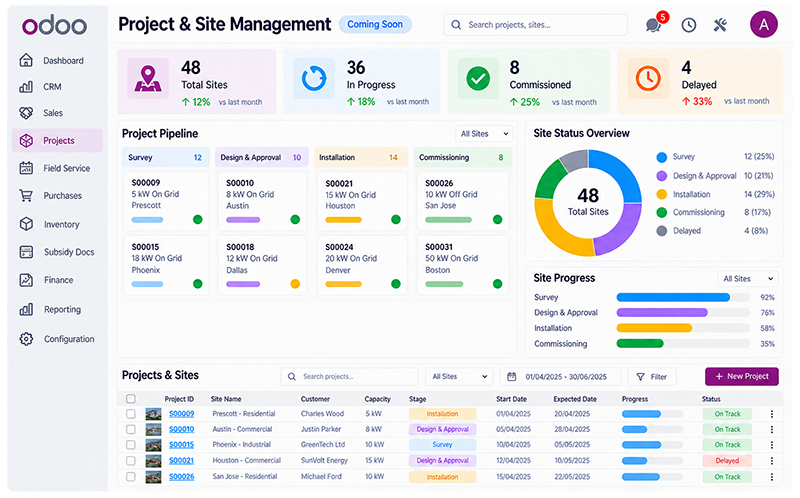Screen dimensions: 800x498
Task: Click the Subsidy Docs icon
Action: coord(26,252)
